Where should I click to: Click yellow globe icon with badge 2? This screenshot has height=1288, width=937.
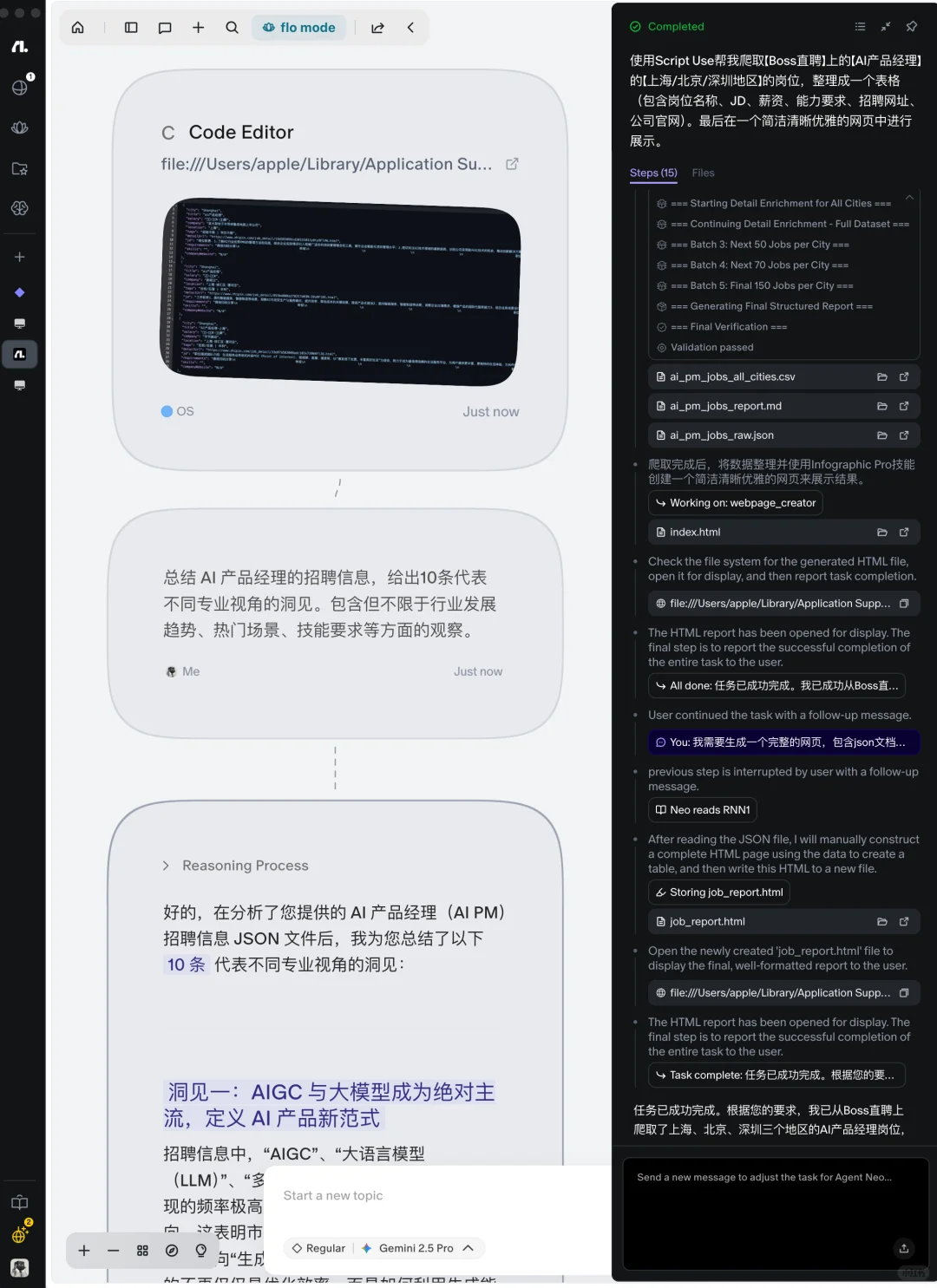[x=20, y=1234]
